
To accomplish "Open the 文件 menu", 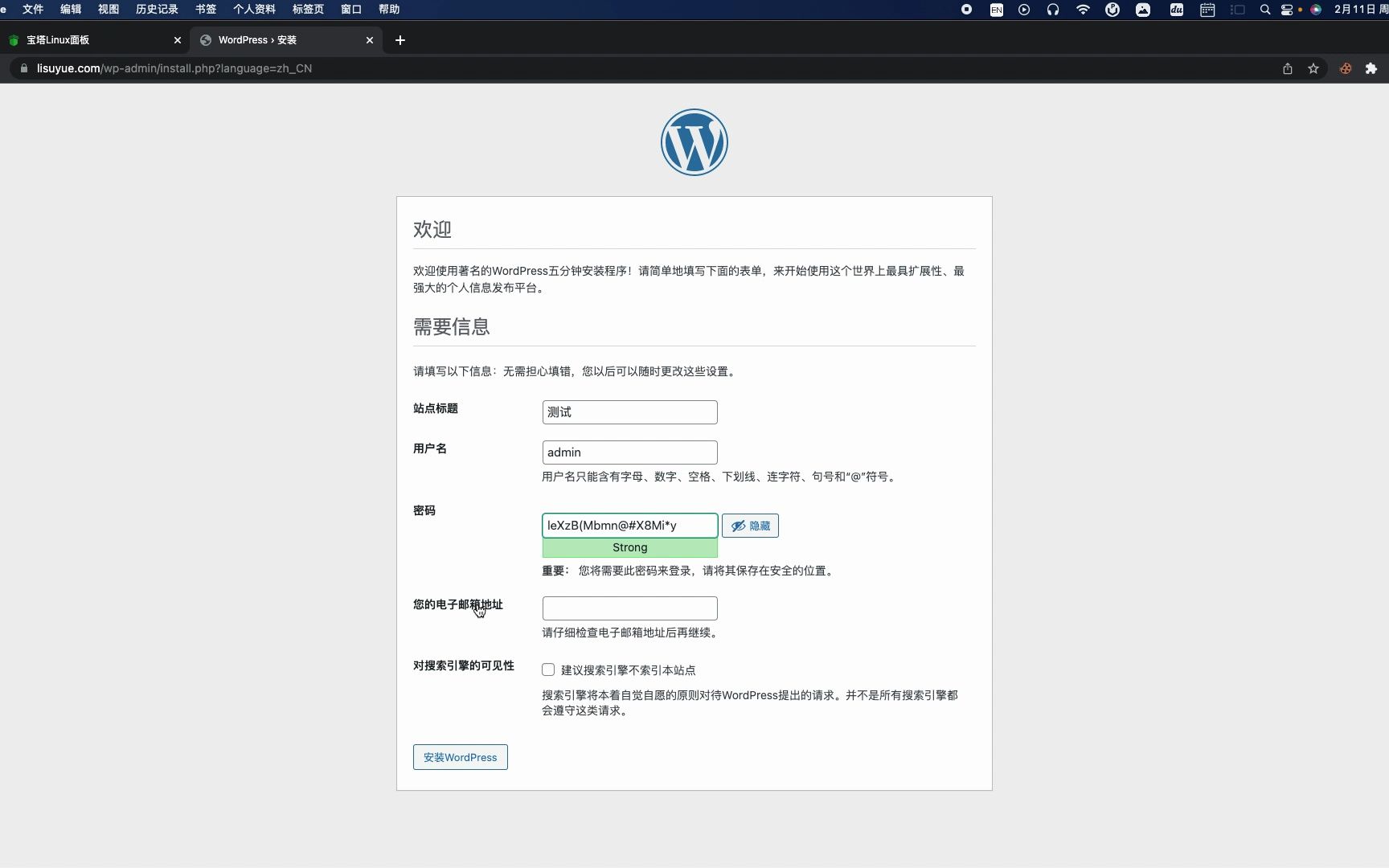I will (x=33, y=10).
